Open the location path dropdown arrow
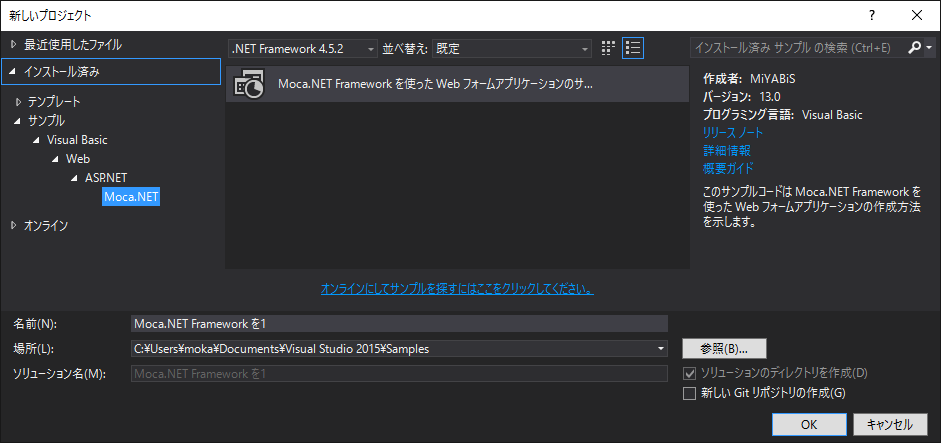 (661, 348)
